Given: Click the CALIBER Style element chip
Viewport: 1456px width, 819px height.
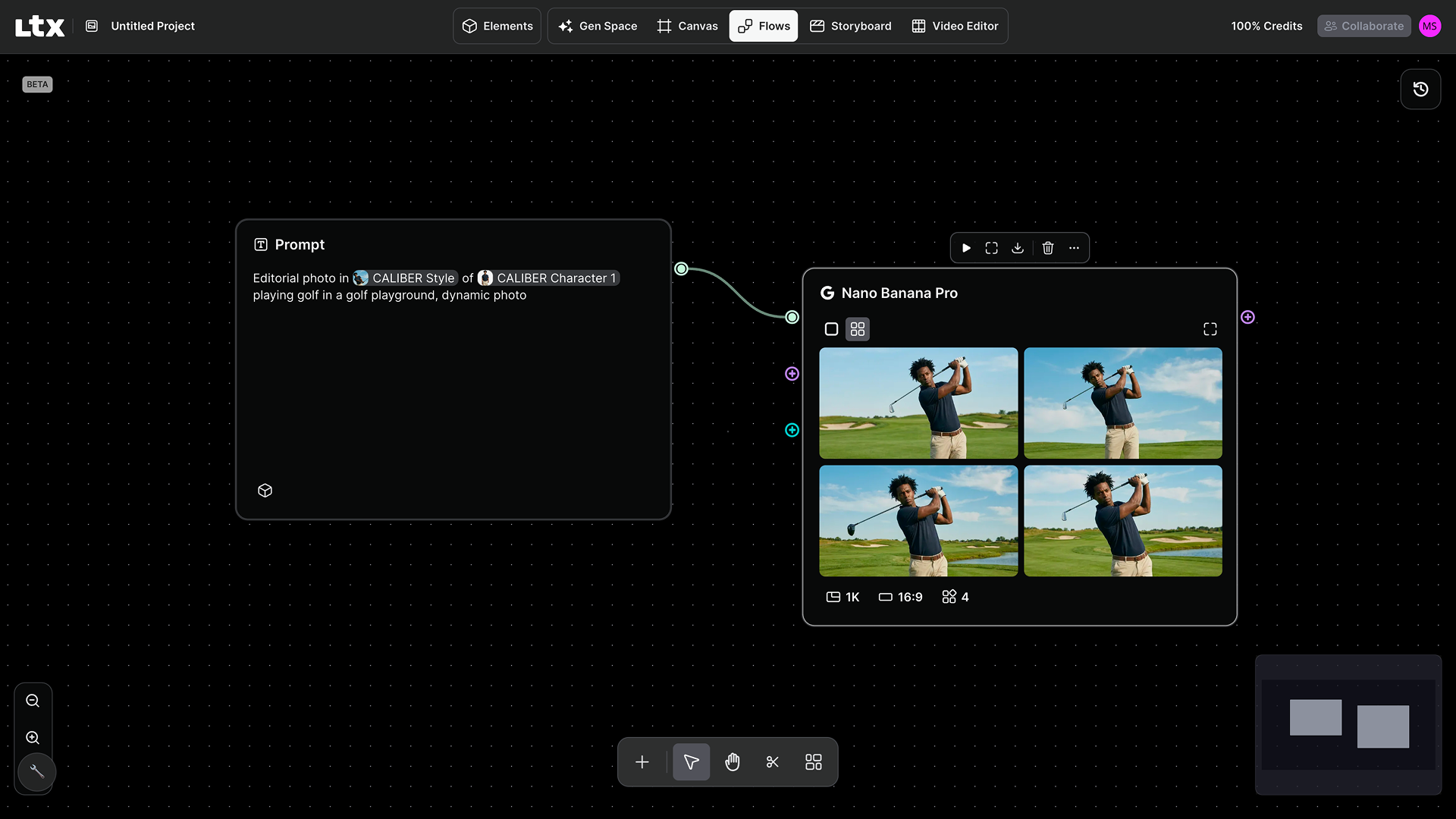Looking at the screenshot, I should click(x=405, y=278).
